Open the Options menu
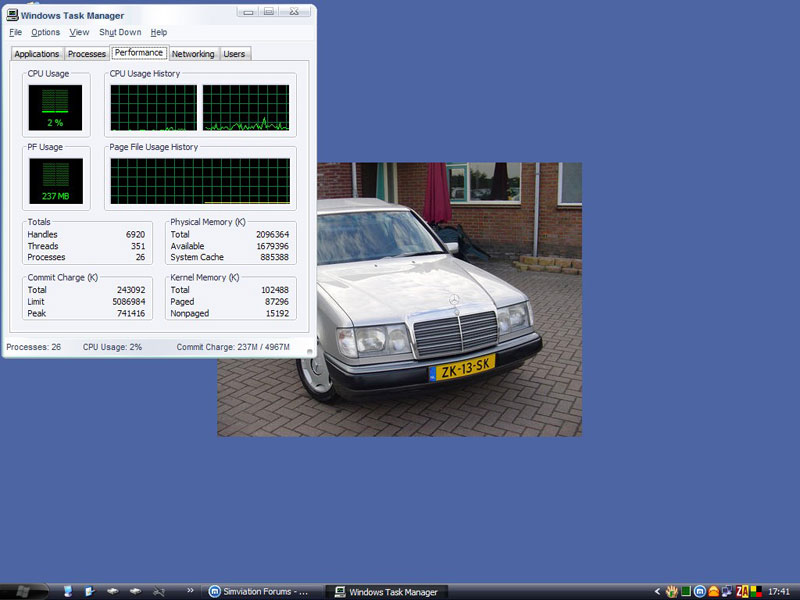This screenshot has width=800, height=600. (x=45, y=32)
